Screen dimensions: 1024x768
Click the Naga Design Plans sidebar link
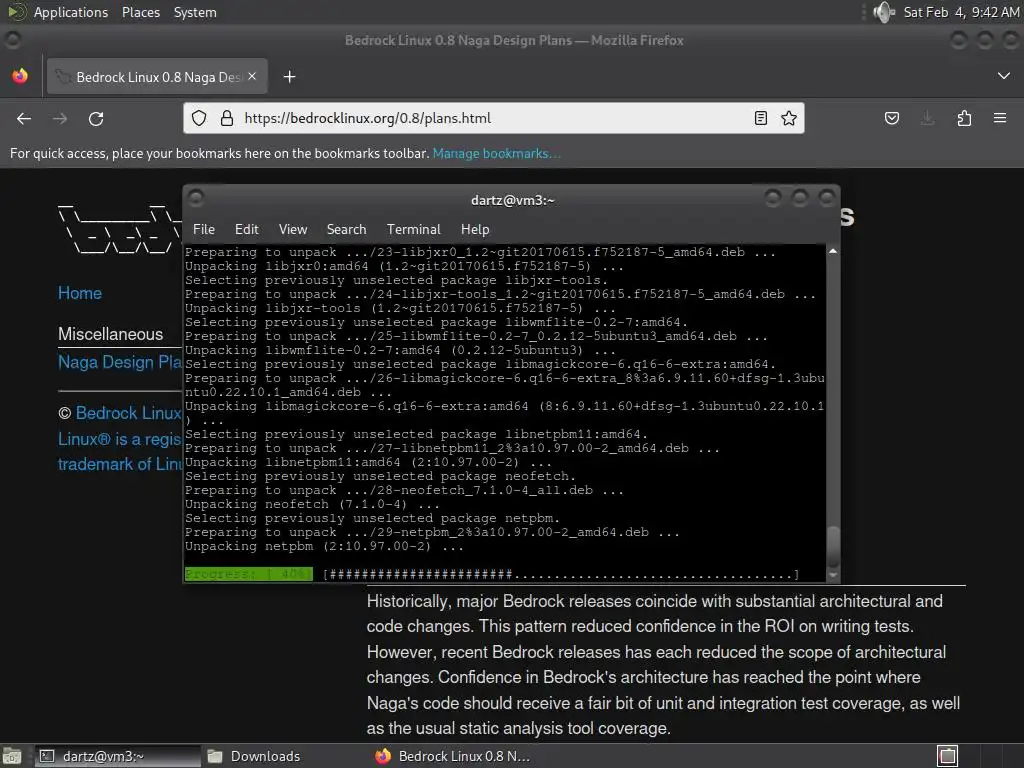click(x=120, y=362)
